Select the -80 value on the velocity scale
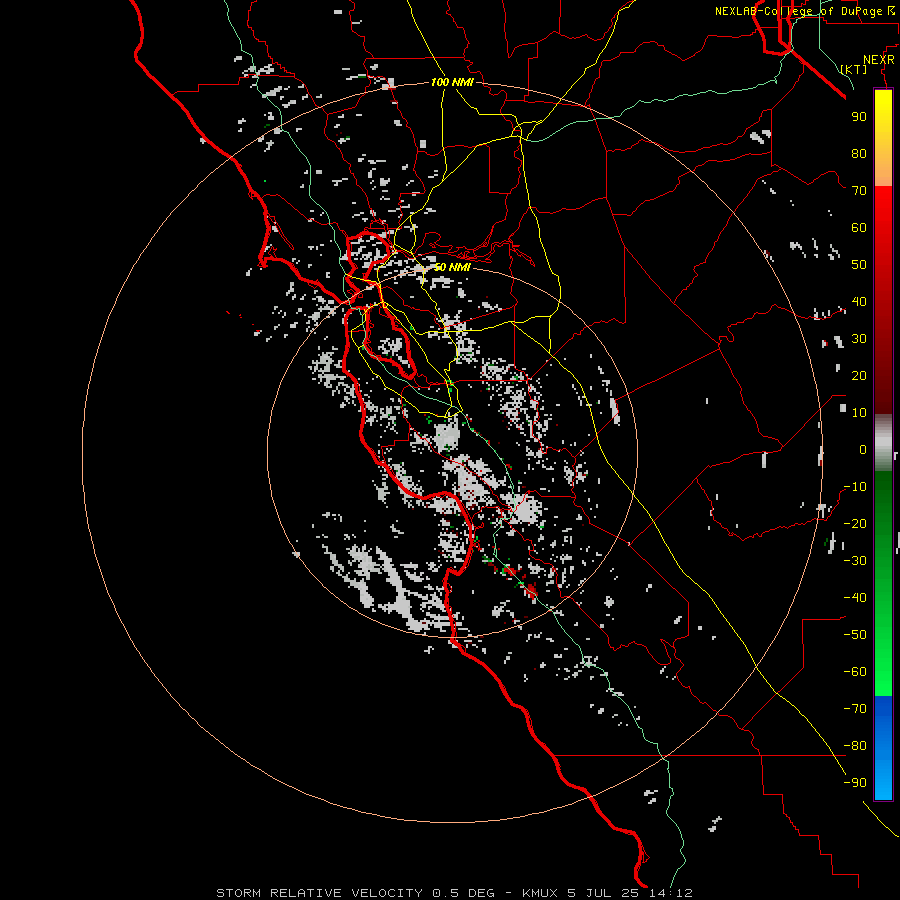The width and height of the screenshot is (900, 900). [855, 746]
